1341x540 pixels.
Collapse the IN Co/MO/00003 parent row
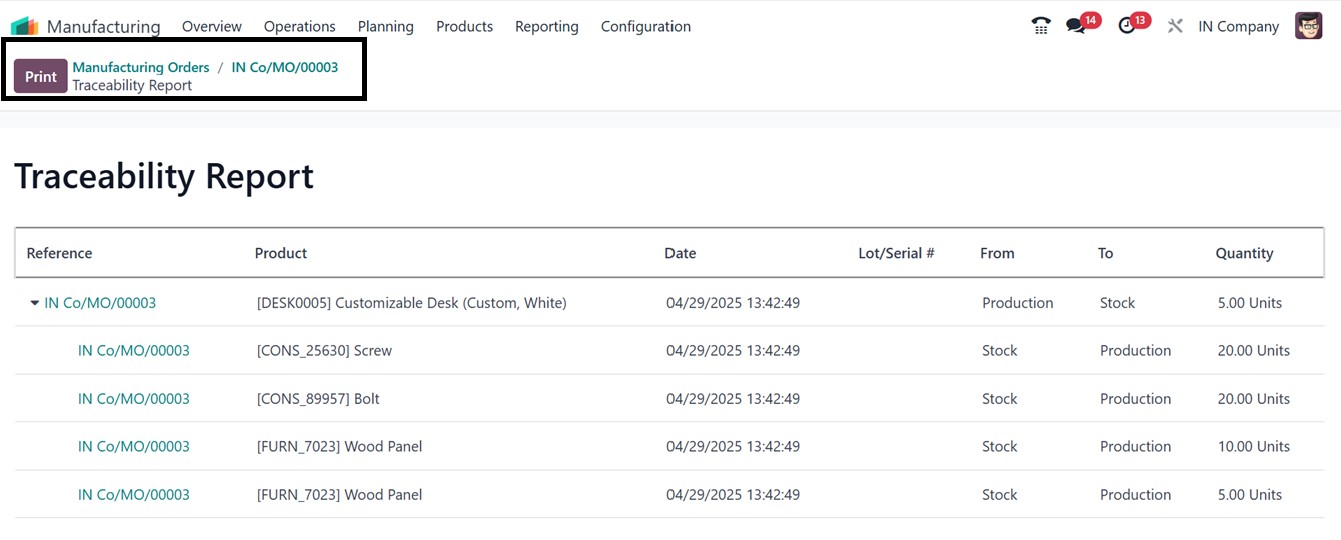point(35,303)
